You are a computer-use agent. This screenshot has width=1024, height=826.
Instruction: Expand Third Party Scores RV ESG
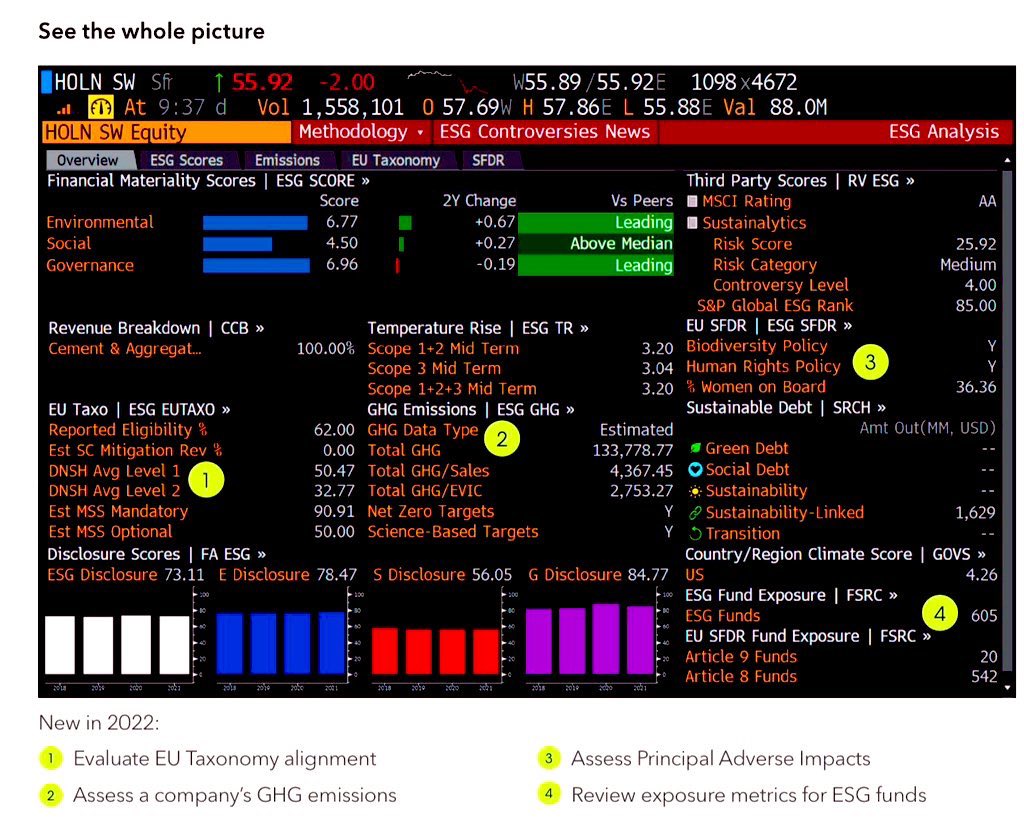point(800,181)
